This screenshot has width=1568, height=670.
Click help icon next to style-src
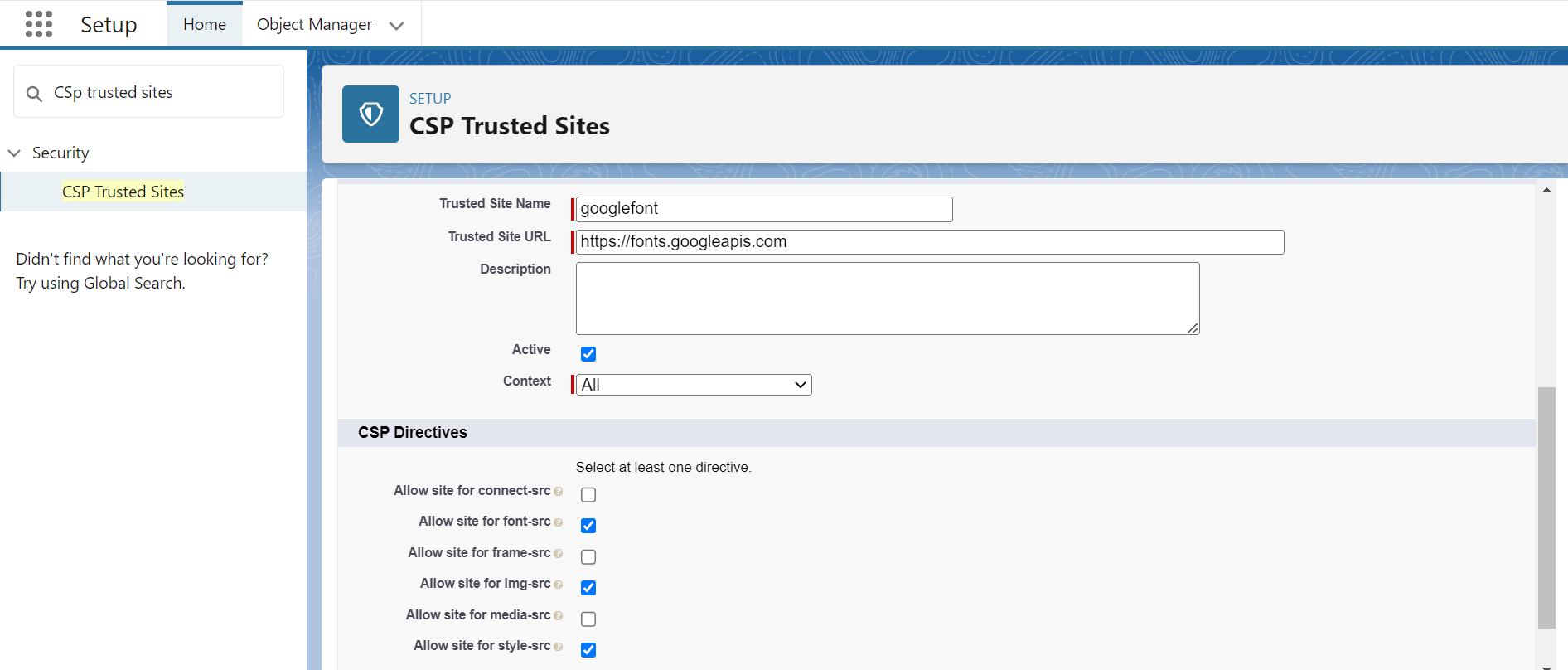coord(559,647)
